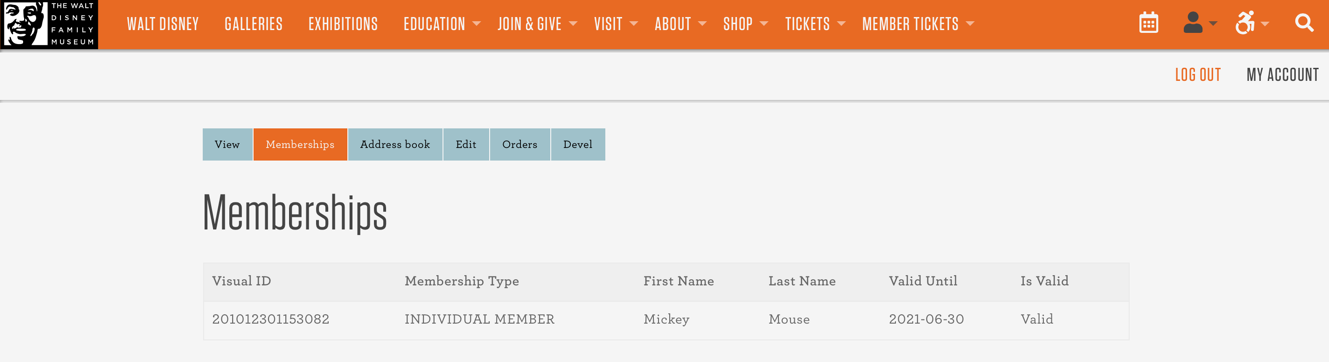The image size is (1329, 362).
Task: Select the Orders tab
Action: [520, 144]
